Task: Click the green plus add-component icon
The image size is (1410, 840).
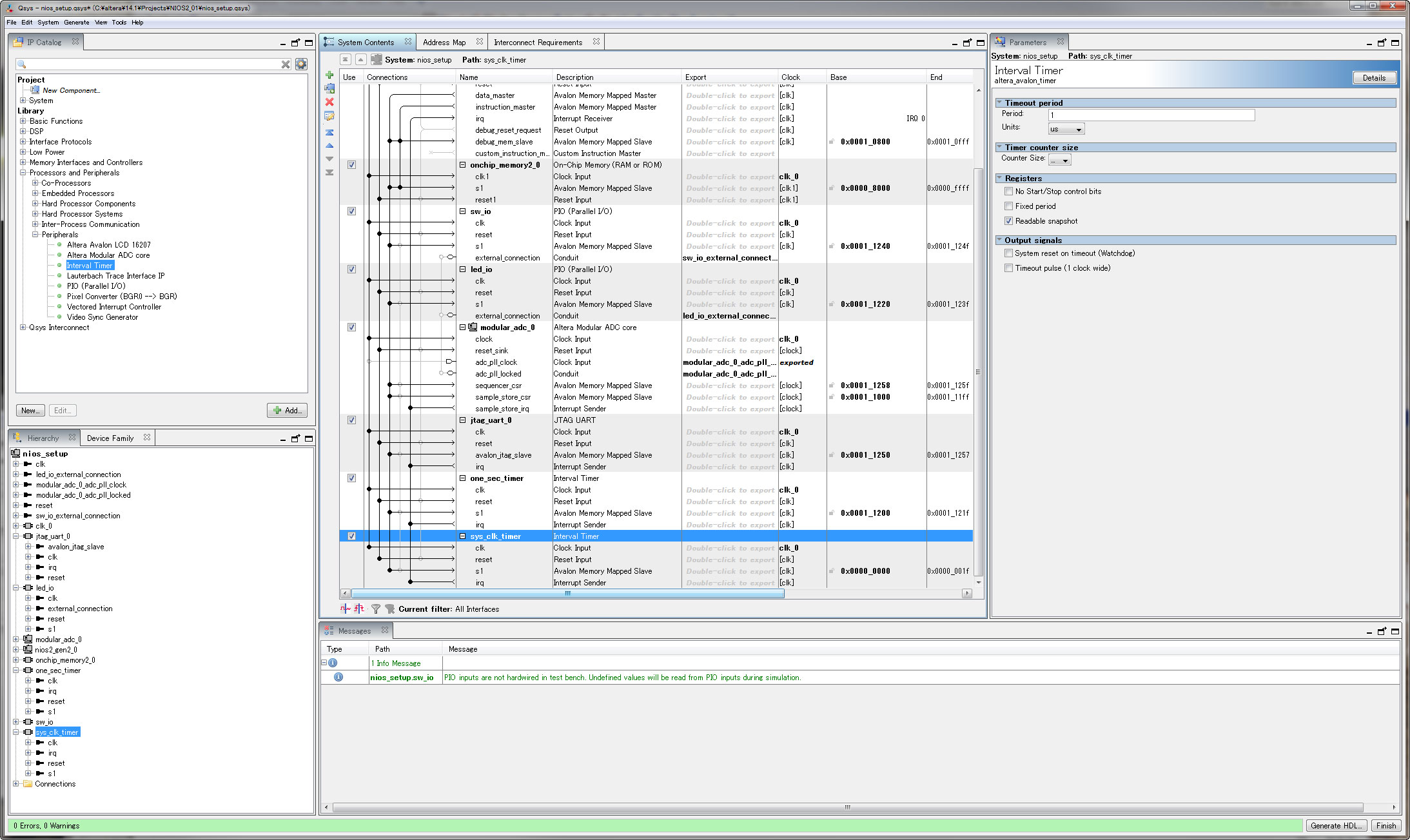Action: (x=329, y=75)
